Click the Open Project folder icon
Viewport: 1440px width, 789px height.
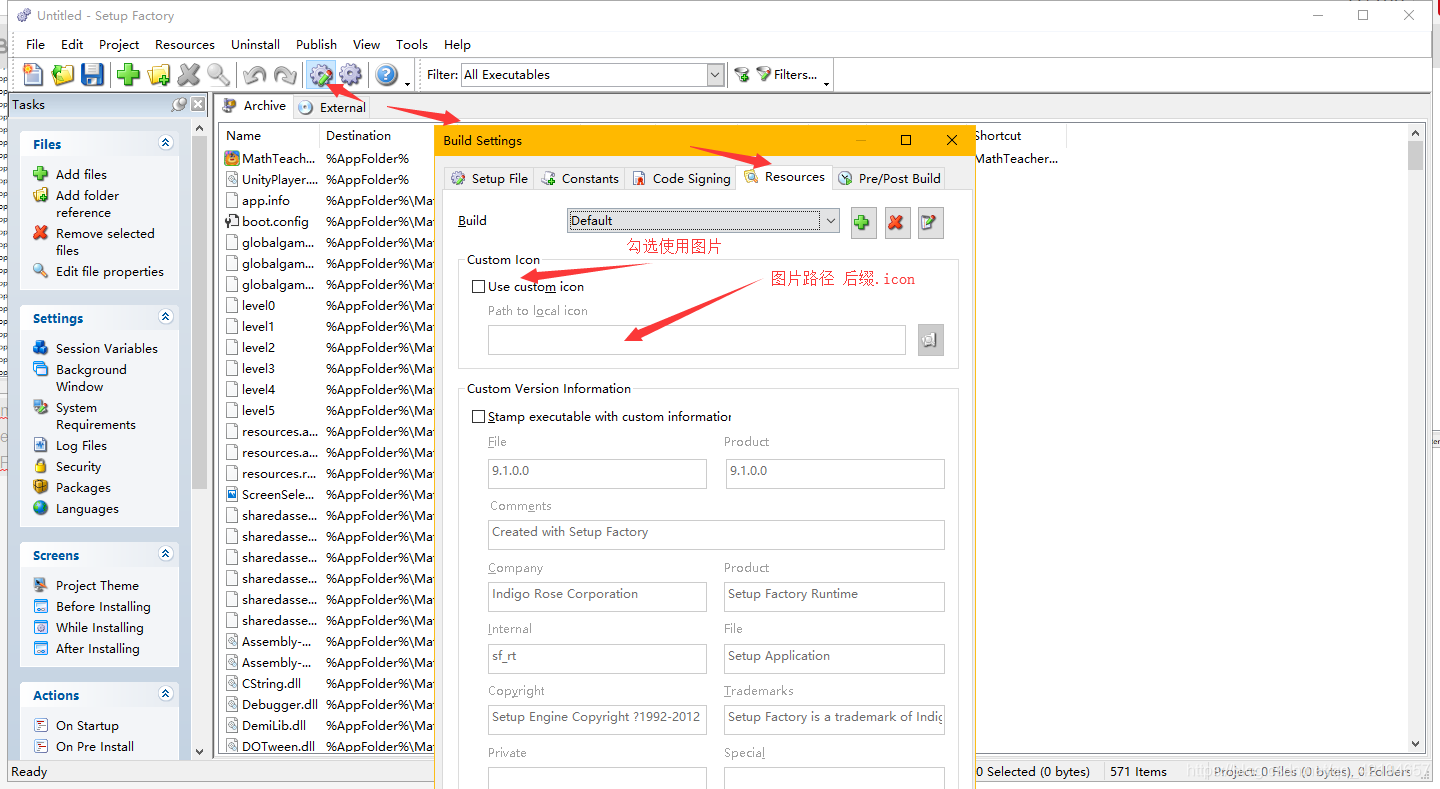(63, 75)
